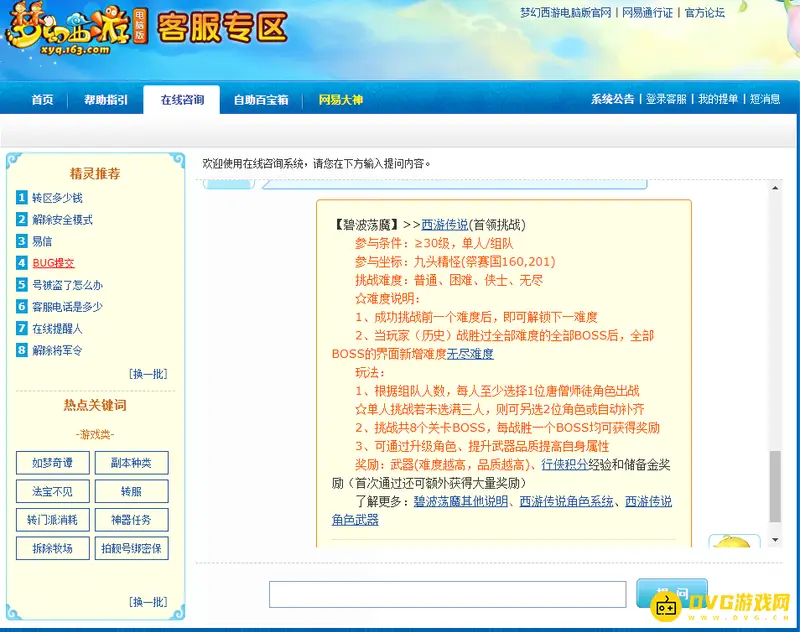
Task: Open the 网易大神 tab
Action: pos(340,99)
